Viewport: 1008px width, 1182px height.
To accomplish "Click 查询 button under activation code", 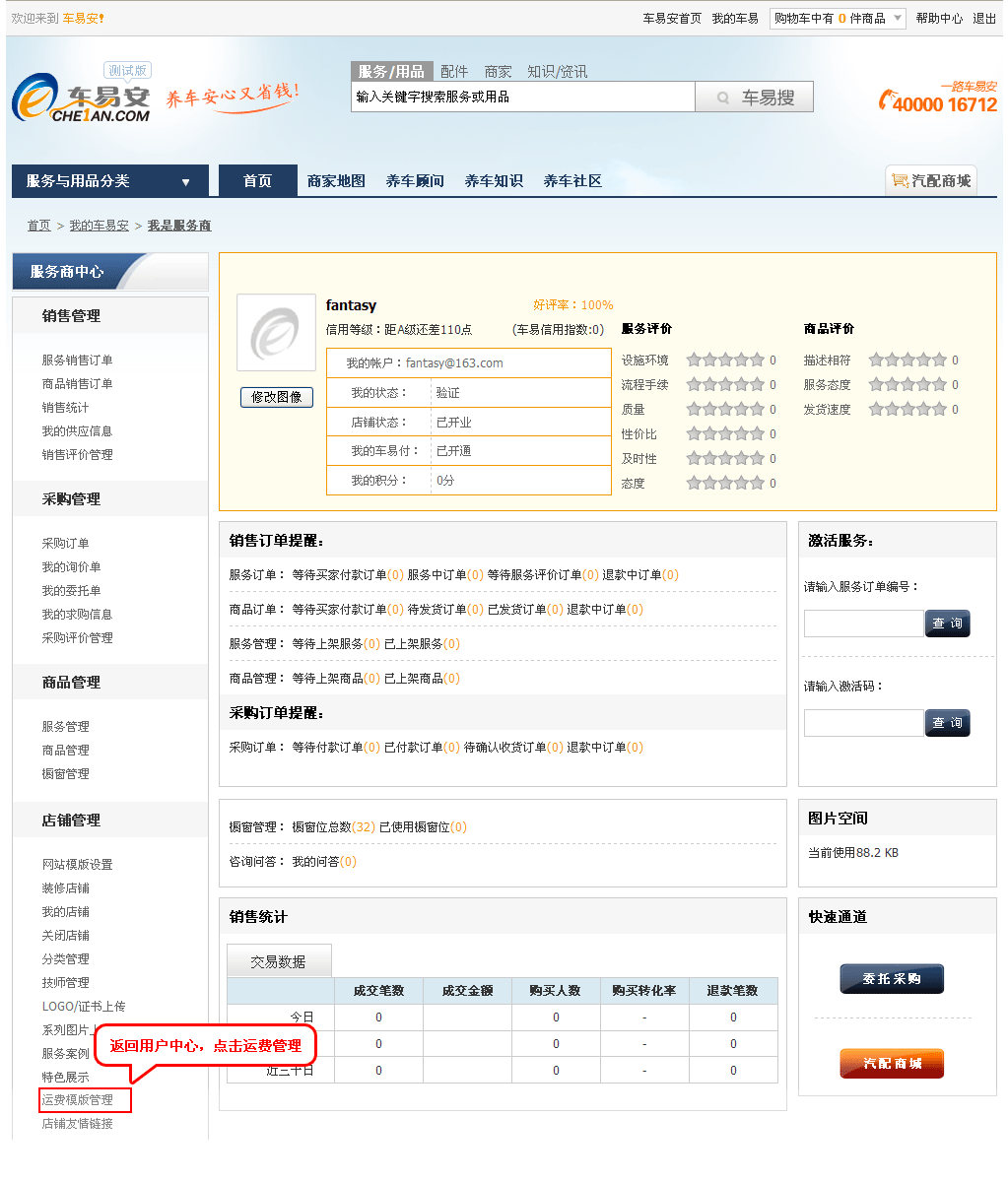I will click(947, 723).
